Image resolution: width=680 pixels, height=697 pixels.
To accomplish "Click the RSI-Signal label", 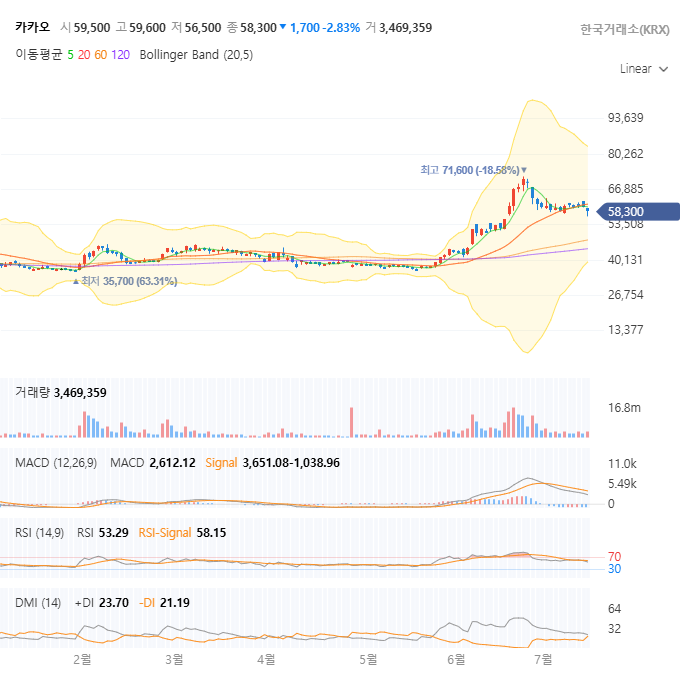I will 165,533.
